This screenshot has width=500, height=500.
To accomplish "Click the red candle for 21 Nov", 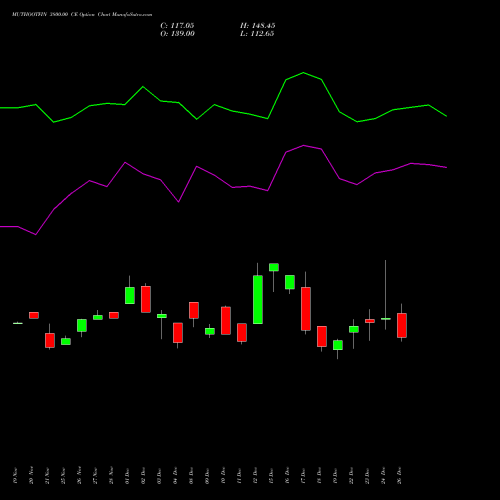I will pyautogui.click(x=50, y=340).
